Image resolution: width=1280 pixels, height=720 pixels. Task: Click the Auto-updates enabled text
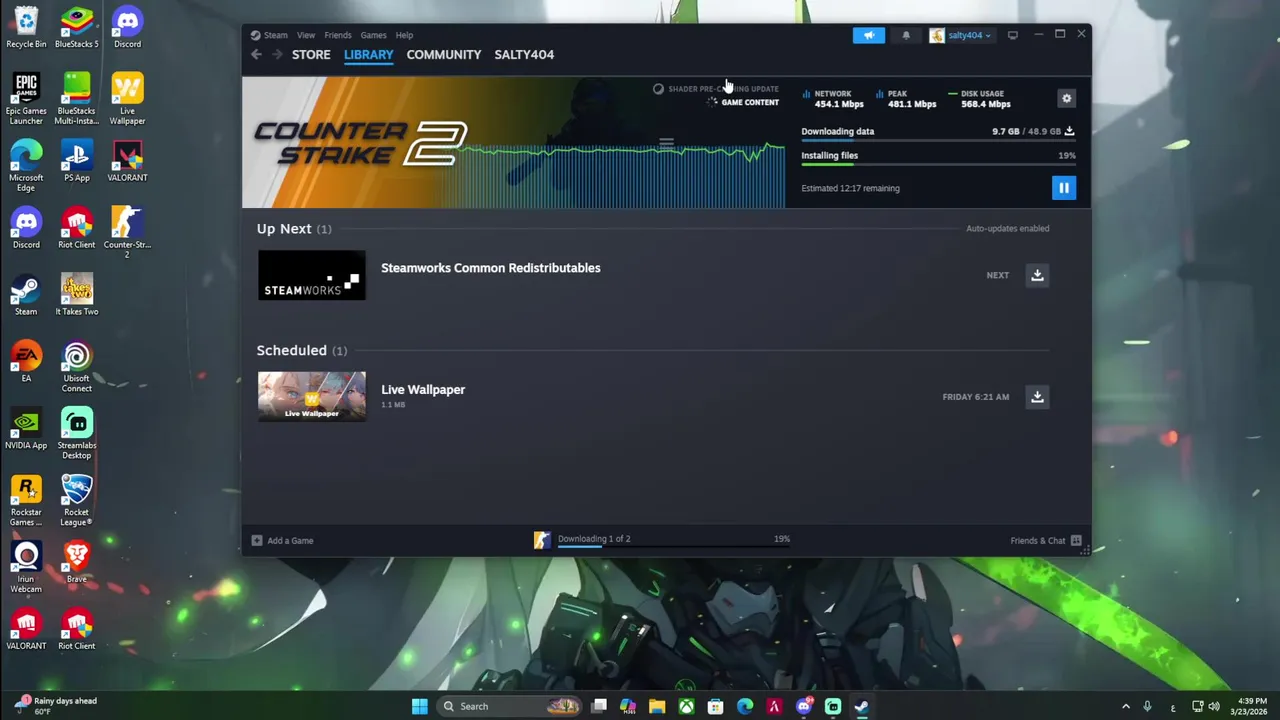coord(1007,228)
